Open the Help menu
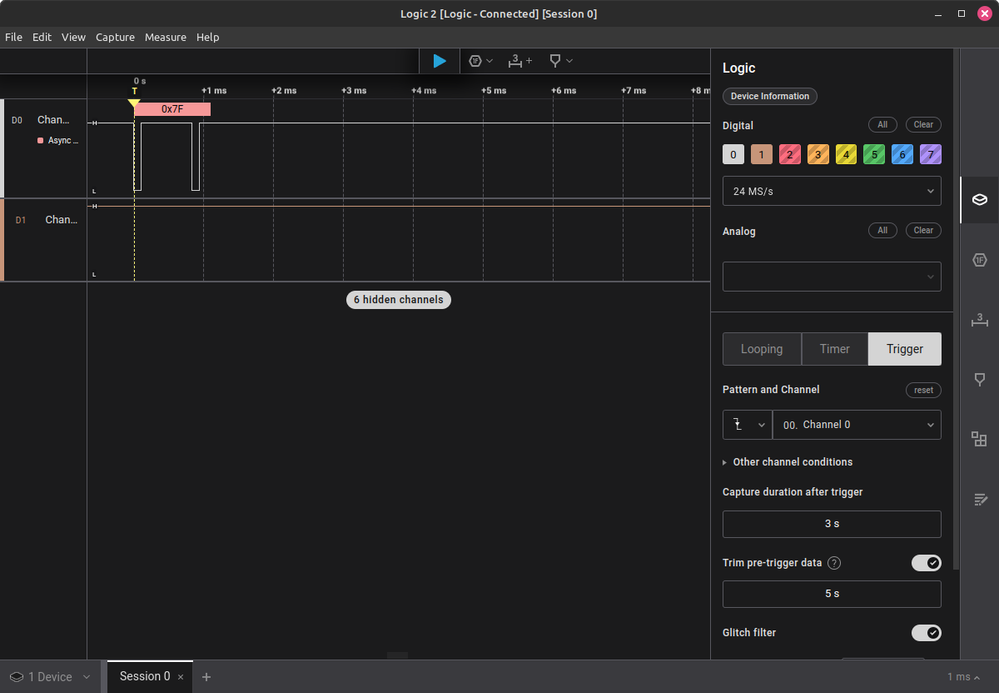The image size is (999, 693). click(207, 37)
